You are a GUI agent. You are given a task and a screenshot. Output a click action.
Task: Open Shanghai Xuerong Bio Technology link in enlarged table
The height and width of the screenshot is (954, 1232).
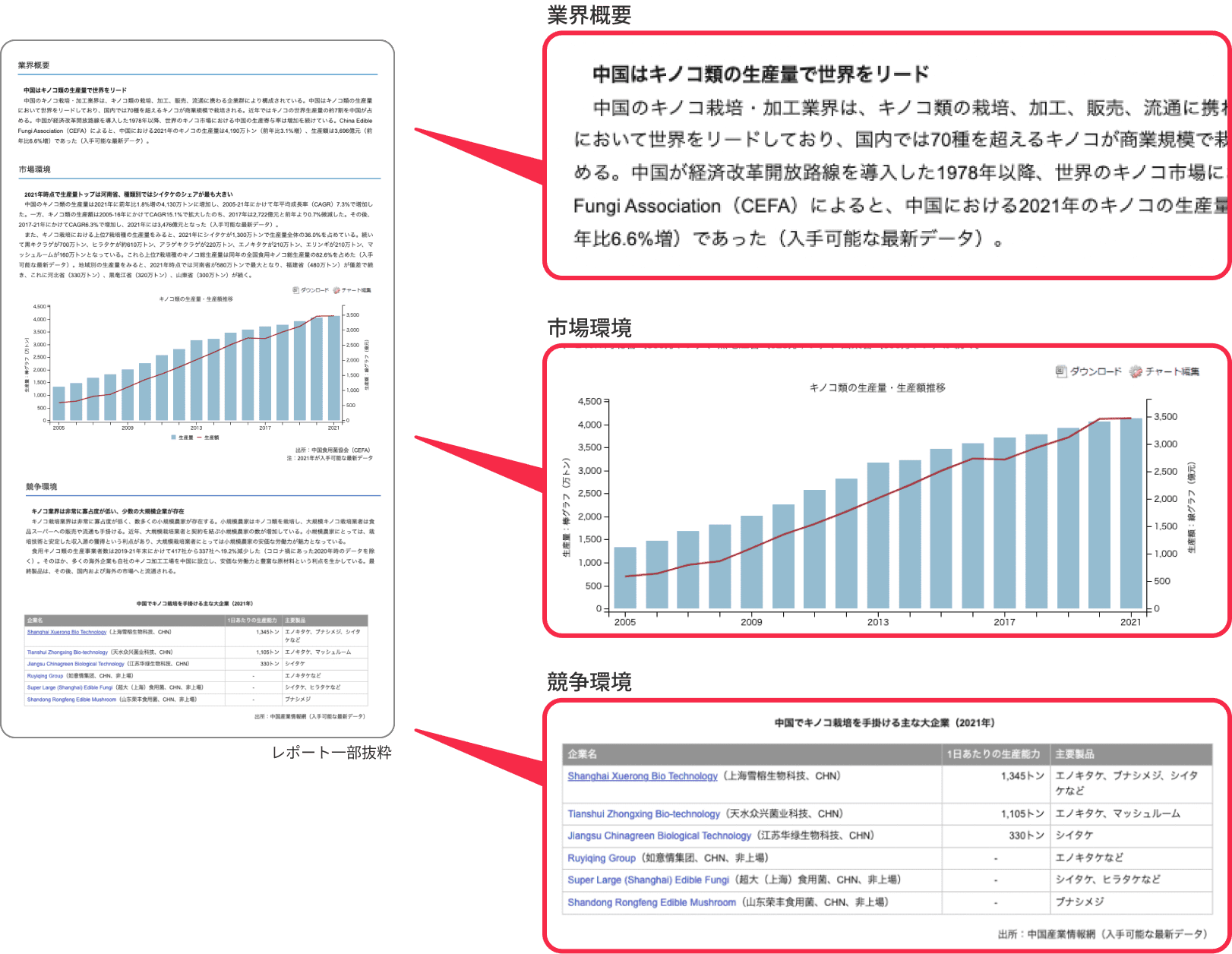click(643, 776)
